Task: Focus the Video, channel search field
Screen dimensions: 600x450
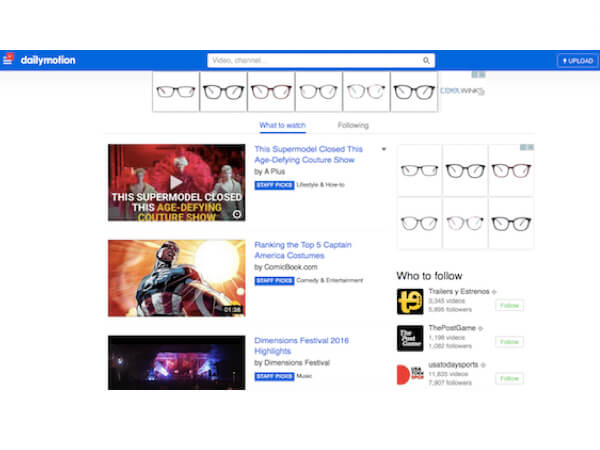Action: (315, 61)
